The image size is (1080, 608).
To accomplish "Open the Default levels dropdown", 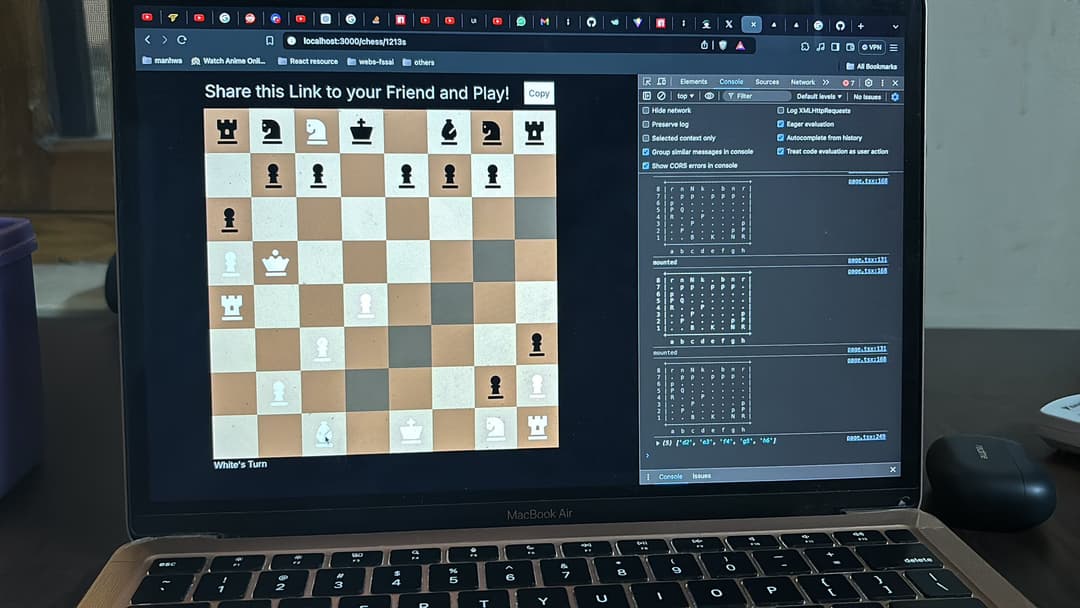I will point(820,97).
